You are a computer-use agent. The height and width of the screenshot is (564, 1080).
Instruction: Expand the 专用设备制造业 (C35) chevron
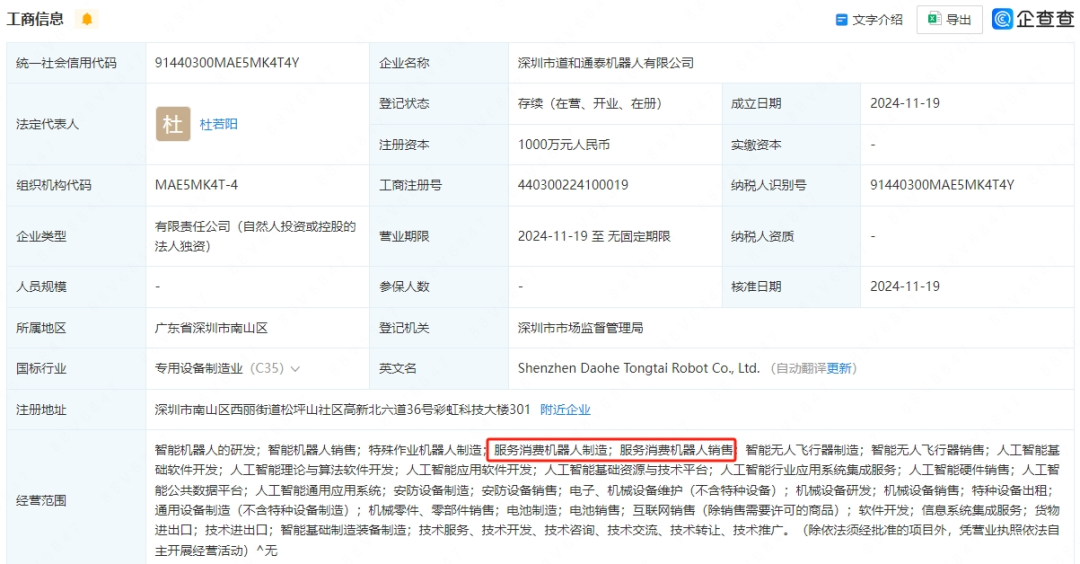(295, 369)
